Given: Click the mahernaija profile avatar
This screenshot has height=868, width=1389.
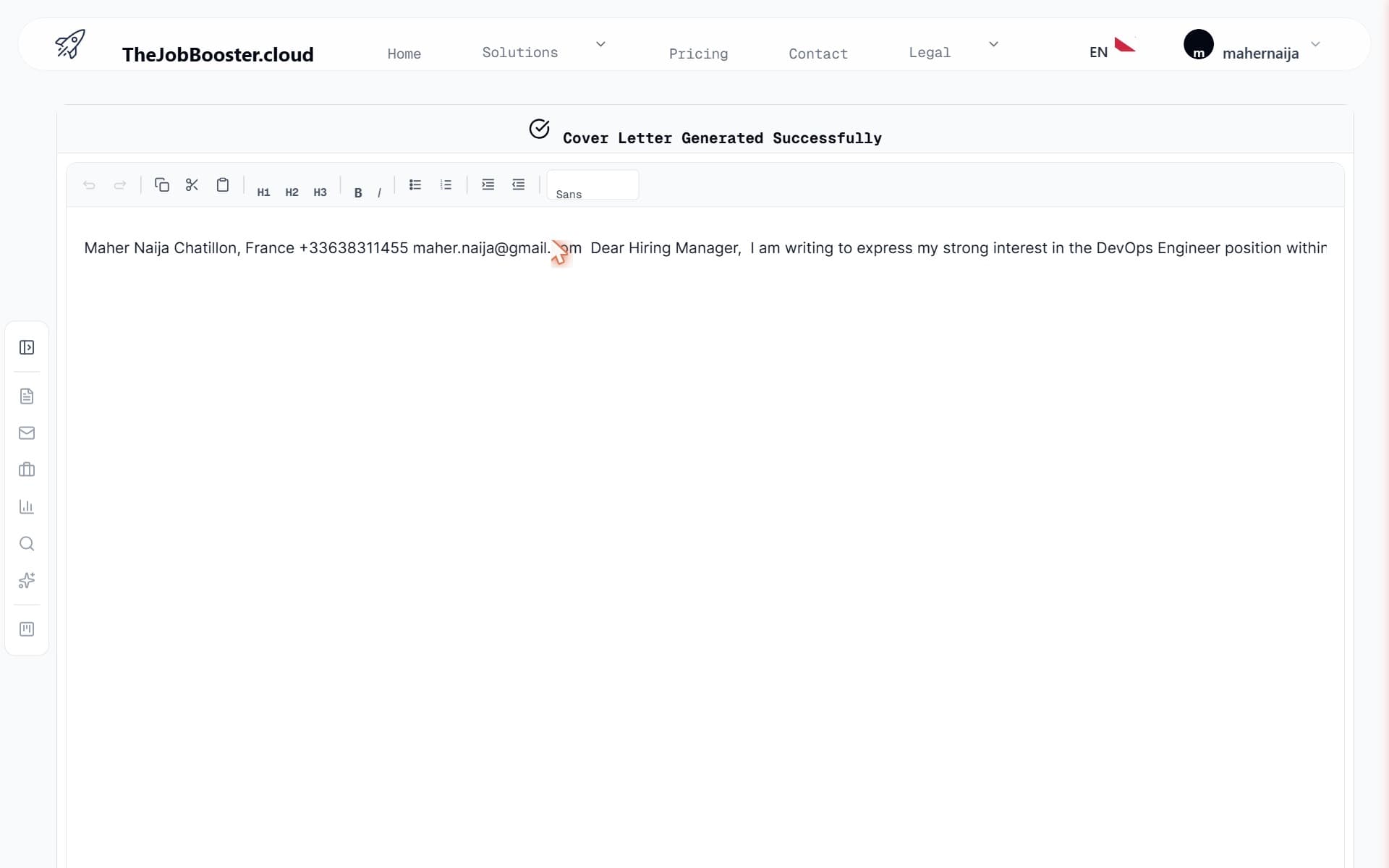Looking at the screenshot, I should 1198,44.
